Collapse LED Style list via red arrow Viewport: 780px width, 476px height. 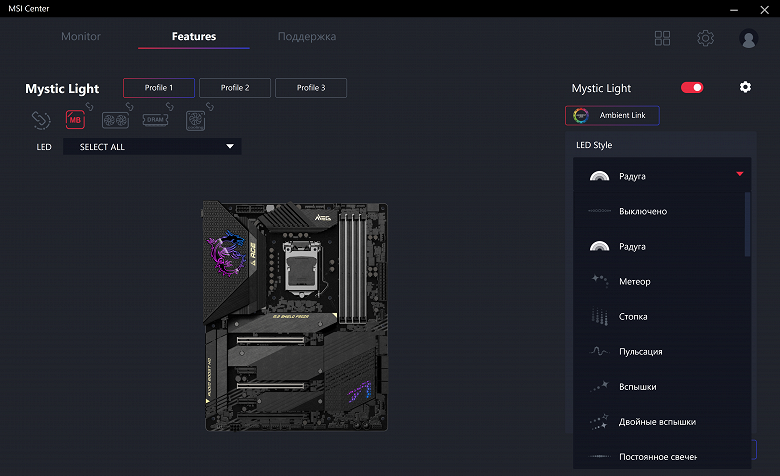click(740, 174)
